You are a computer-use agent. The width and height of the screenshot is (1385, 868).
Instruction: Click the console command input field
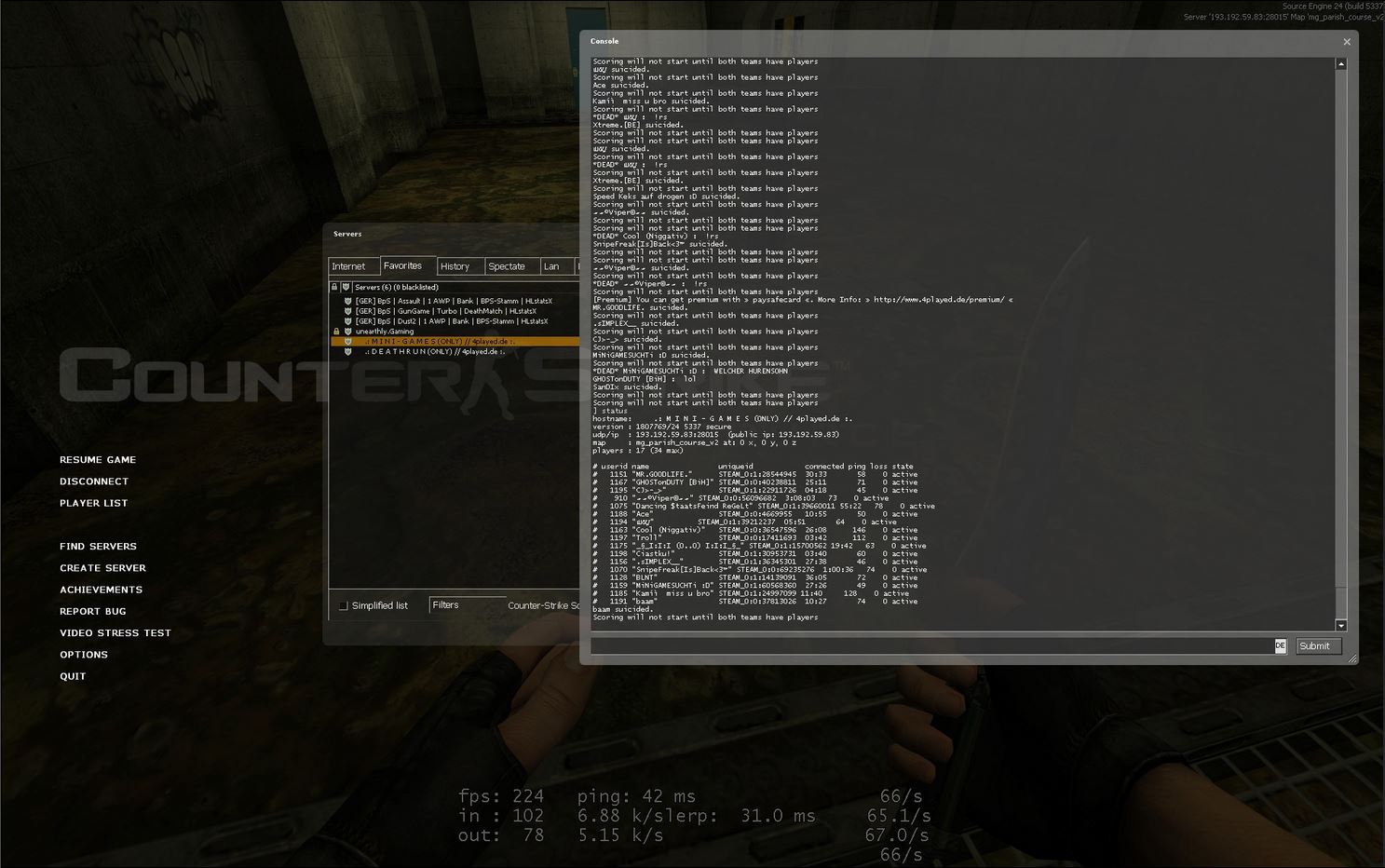point(931,646)
